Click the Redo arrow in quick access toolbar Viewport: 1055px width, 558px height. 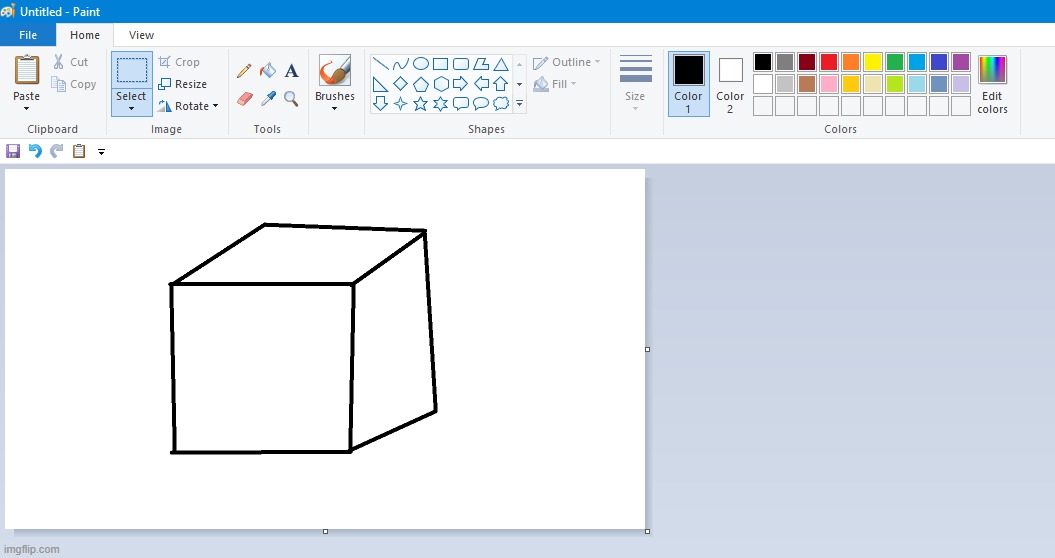57,151
